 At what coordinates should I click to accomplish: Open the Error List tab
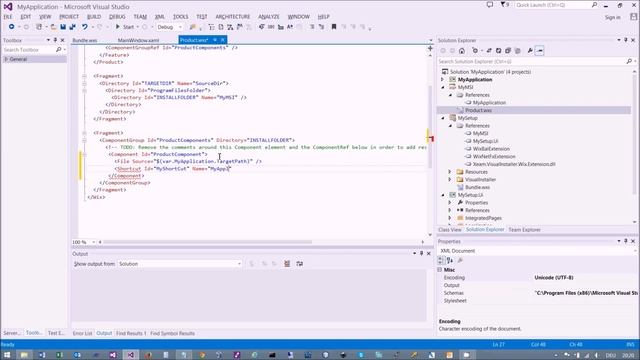82,333
